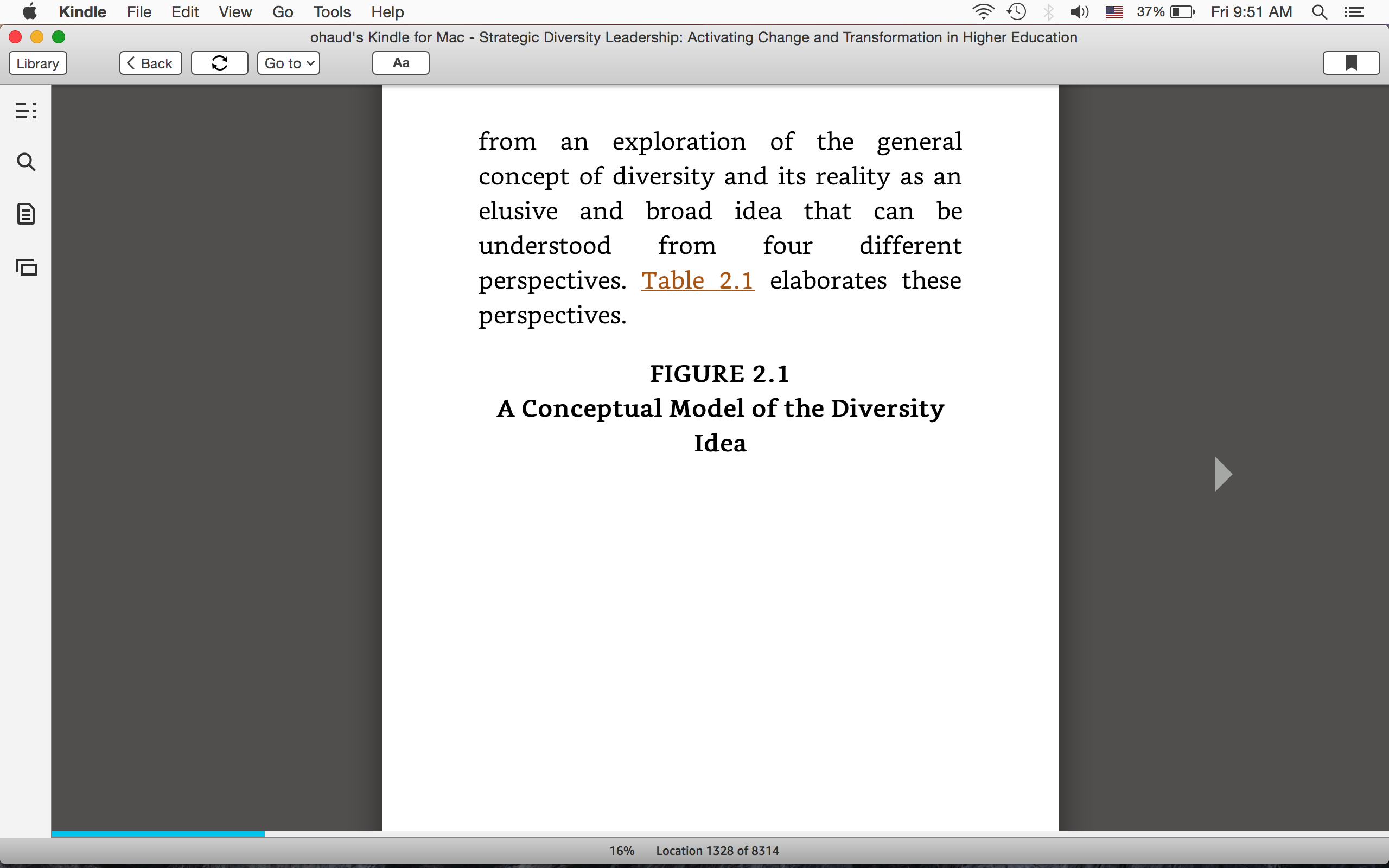Click the volume speaker icon
The height and width of the screenshot is (868, 1389).
(x=1080, y=12)
